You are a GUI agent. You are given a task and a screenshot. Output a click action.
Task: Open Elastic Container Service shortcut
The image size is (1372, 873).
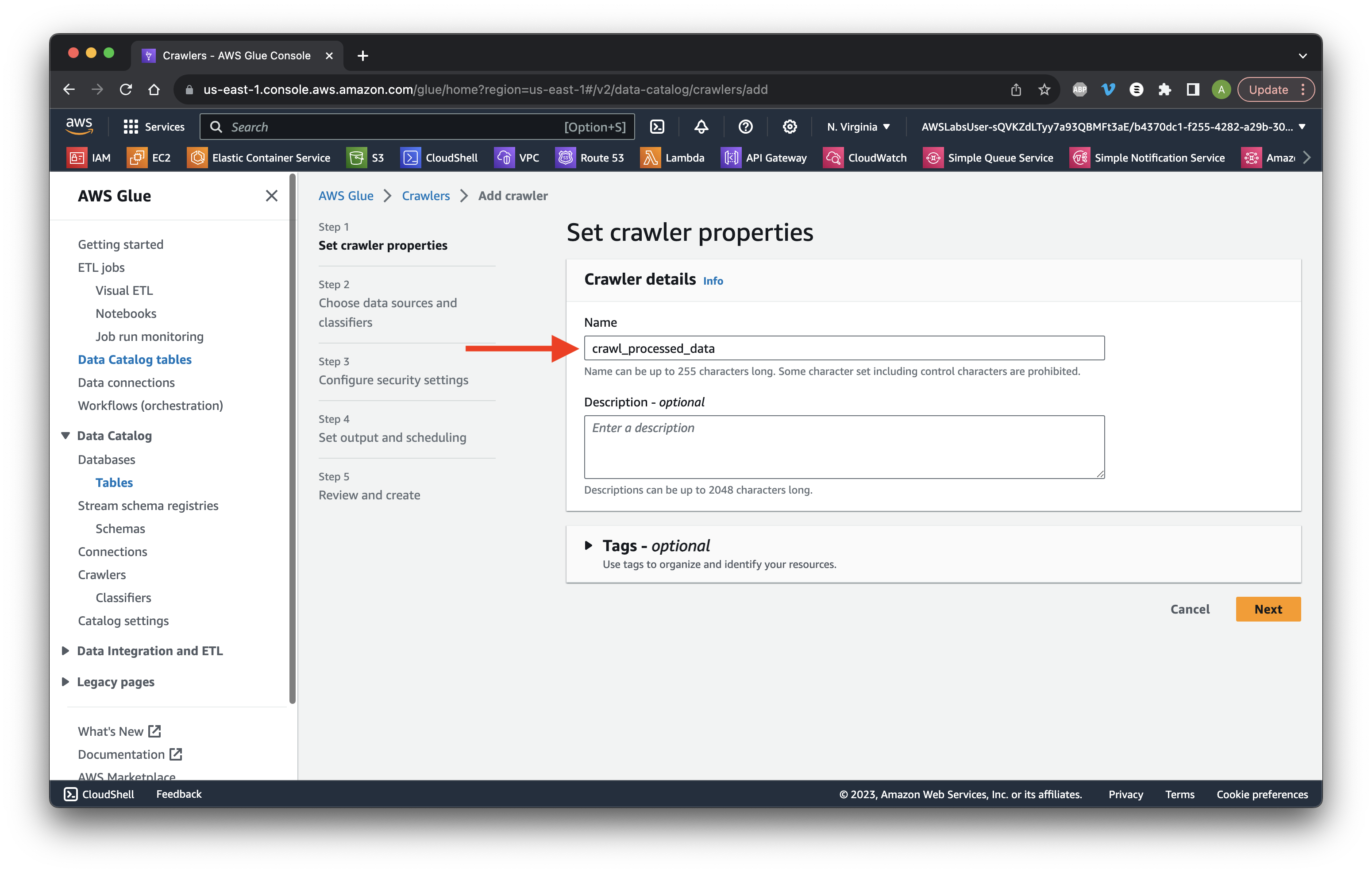click(x=258, y=158)
